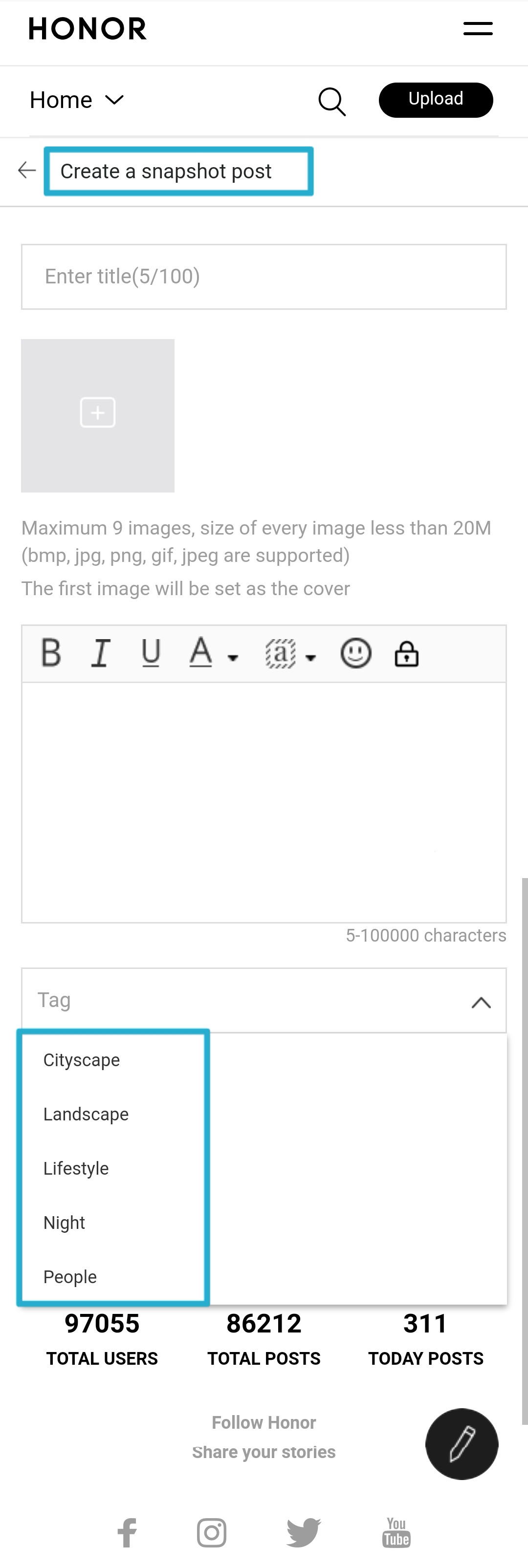Click the floating pencil compose icon

tap(462, 1444)
